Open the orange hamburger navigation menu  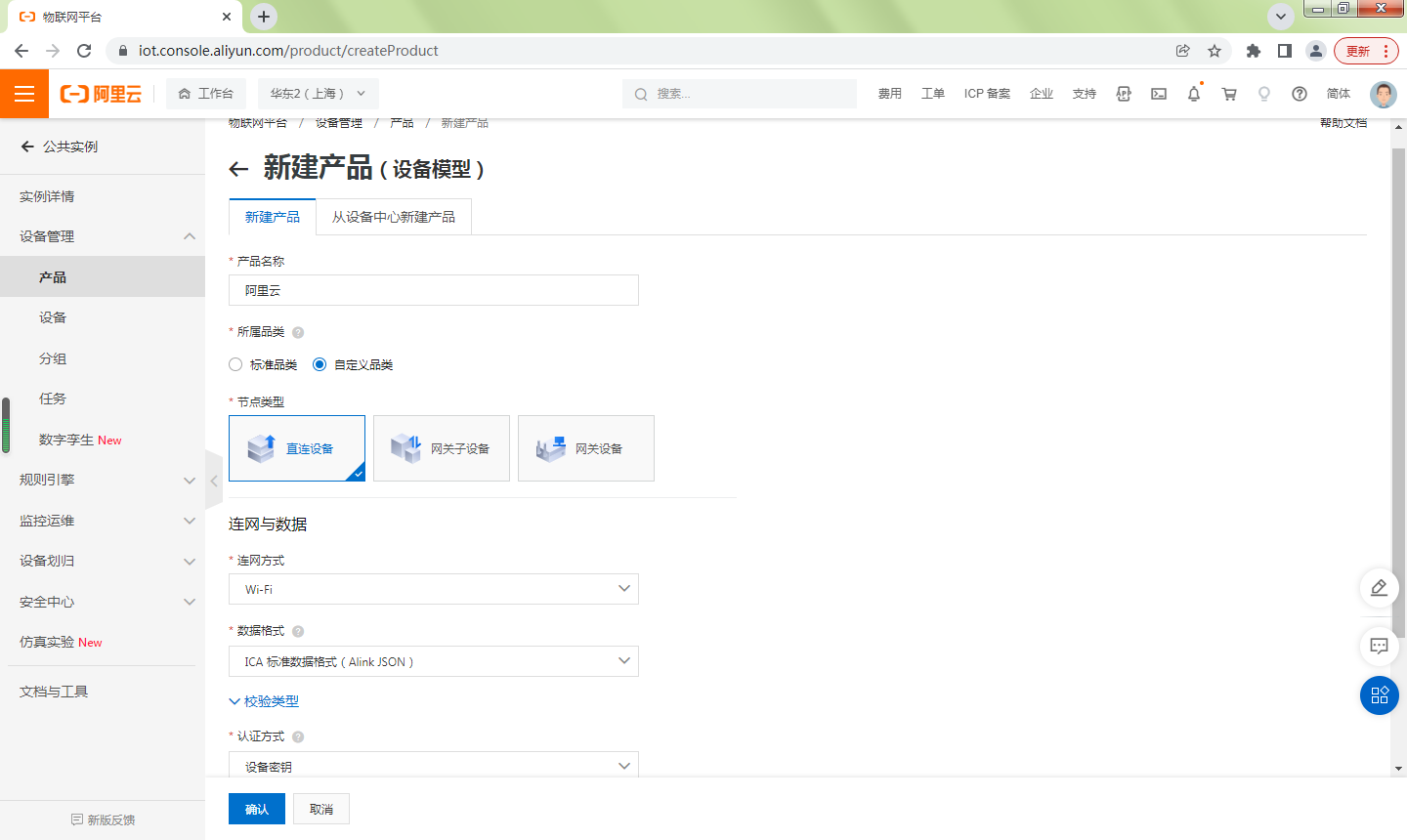[x=24, y=94]
